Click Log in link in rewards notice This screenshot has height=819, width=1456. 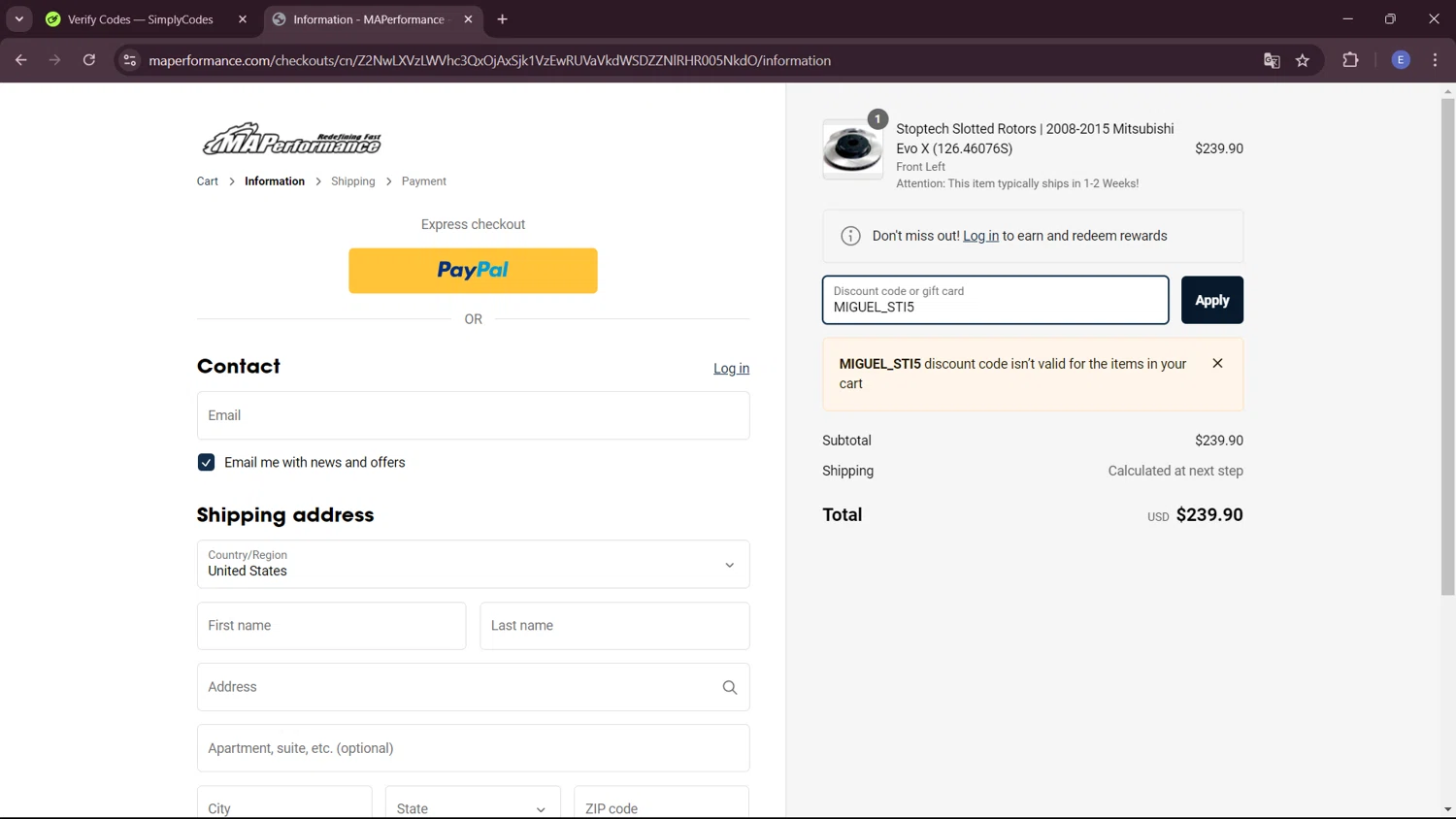980,236
